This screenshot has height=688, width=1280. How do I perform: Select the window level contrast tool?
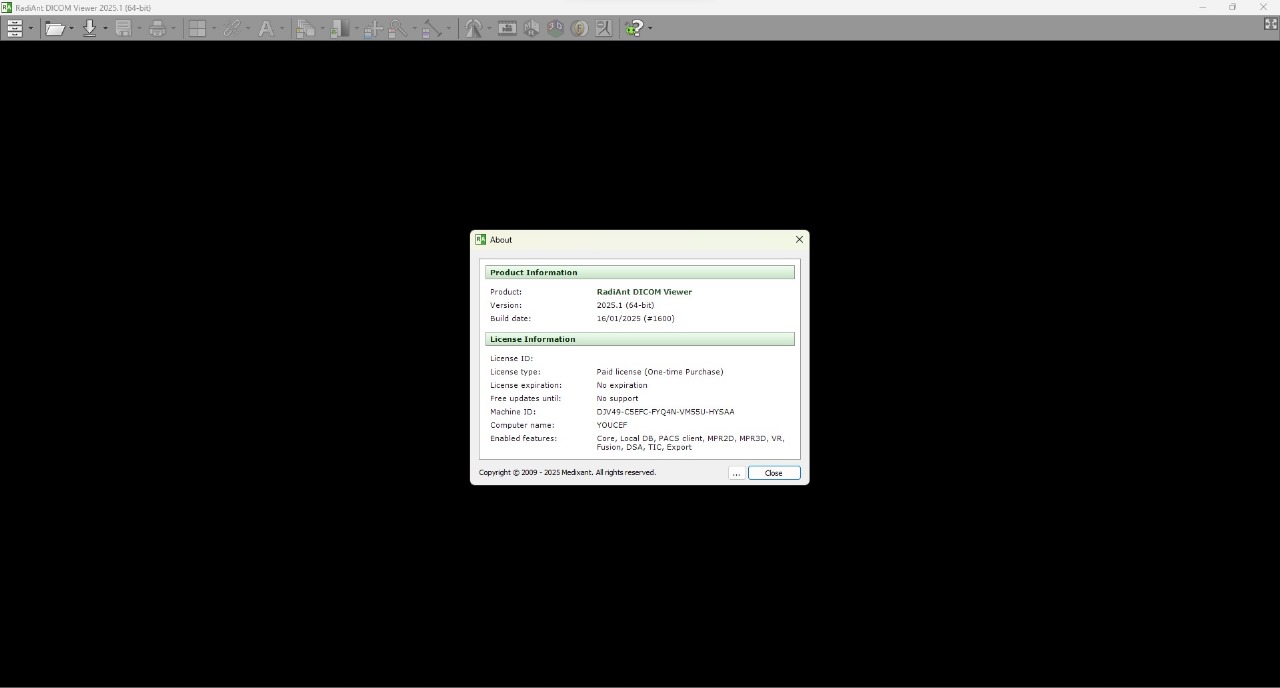pyautogui.click(x=340, y=28)
